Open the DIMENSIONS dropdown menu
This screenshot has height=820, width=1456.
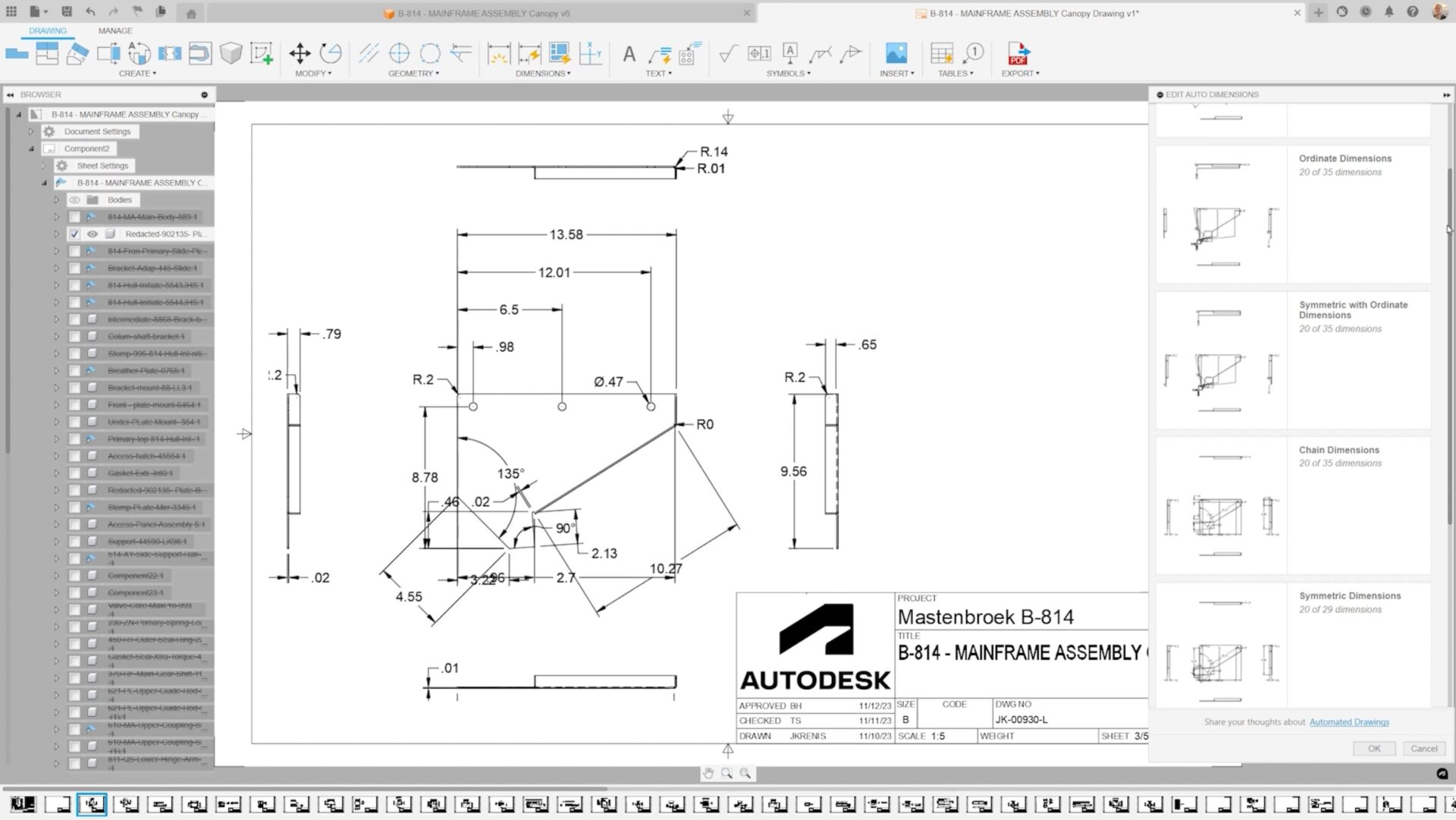pos(543,74)
